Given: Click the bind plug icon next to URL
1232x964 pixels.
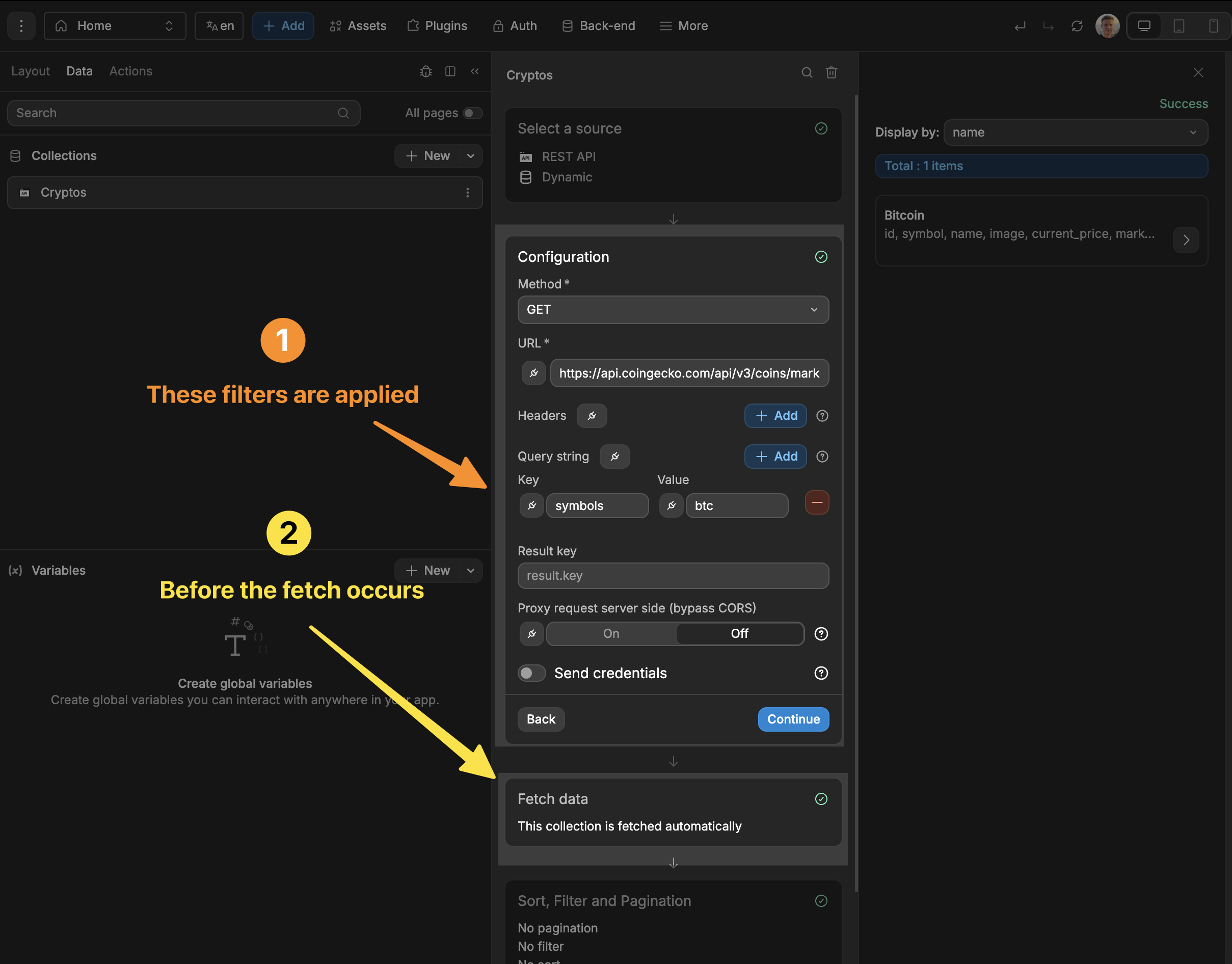Looking at the screenshot, I should point(533,373).
